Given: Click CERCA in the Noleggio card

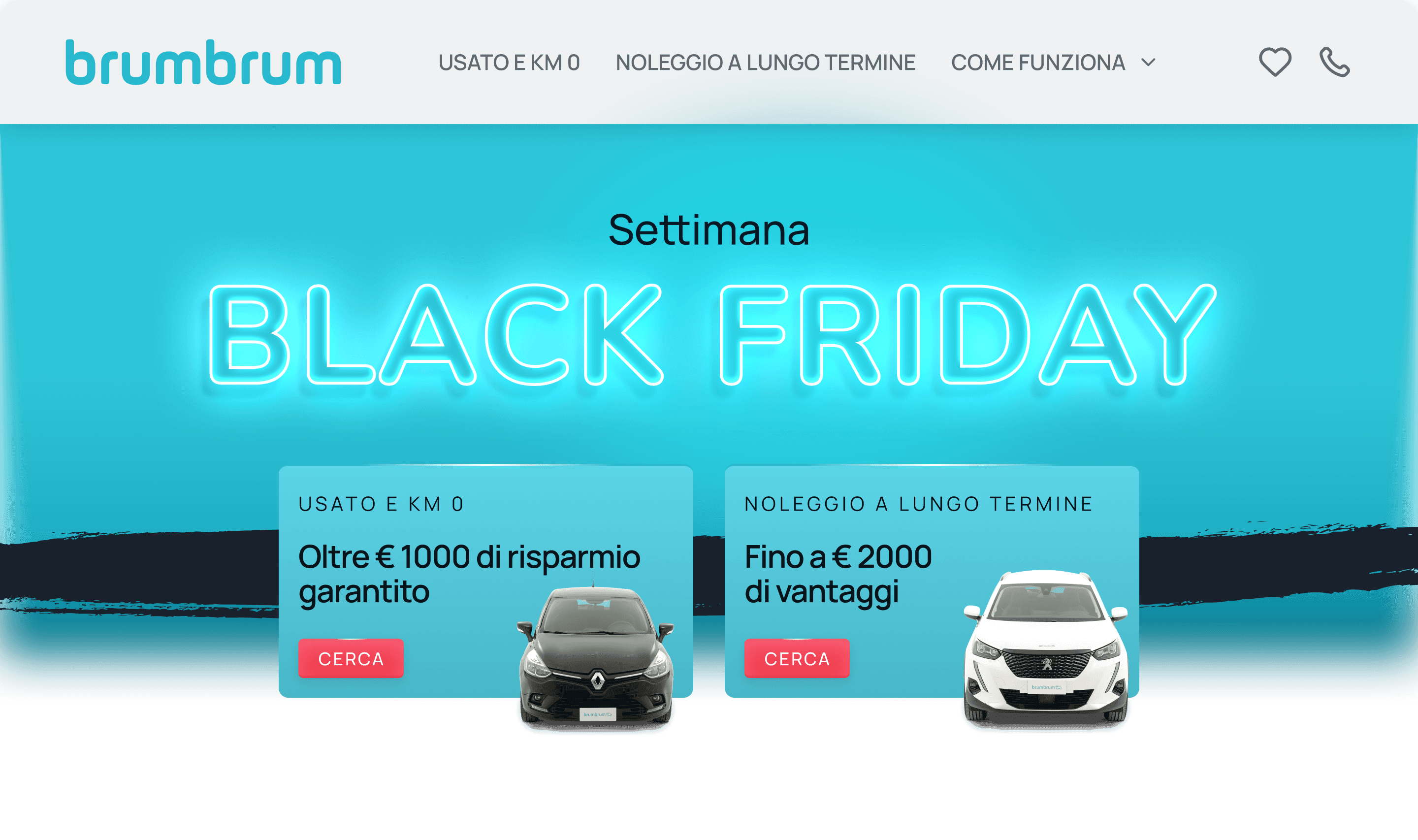Looking at the screenshot, I should [797, 658].
